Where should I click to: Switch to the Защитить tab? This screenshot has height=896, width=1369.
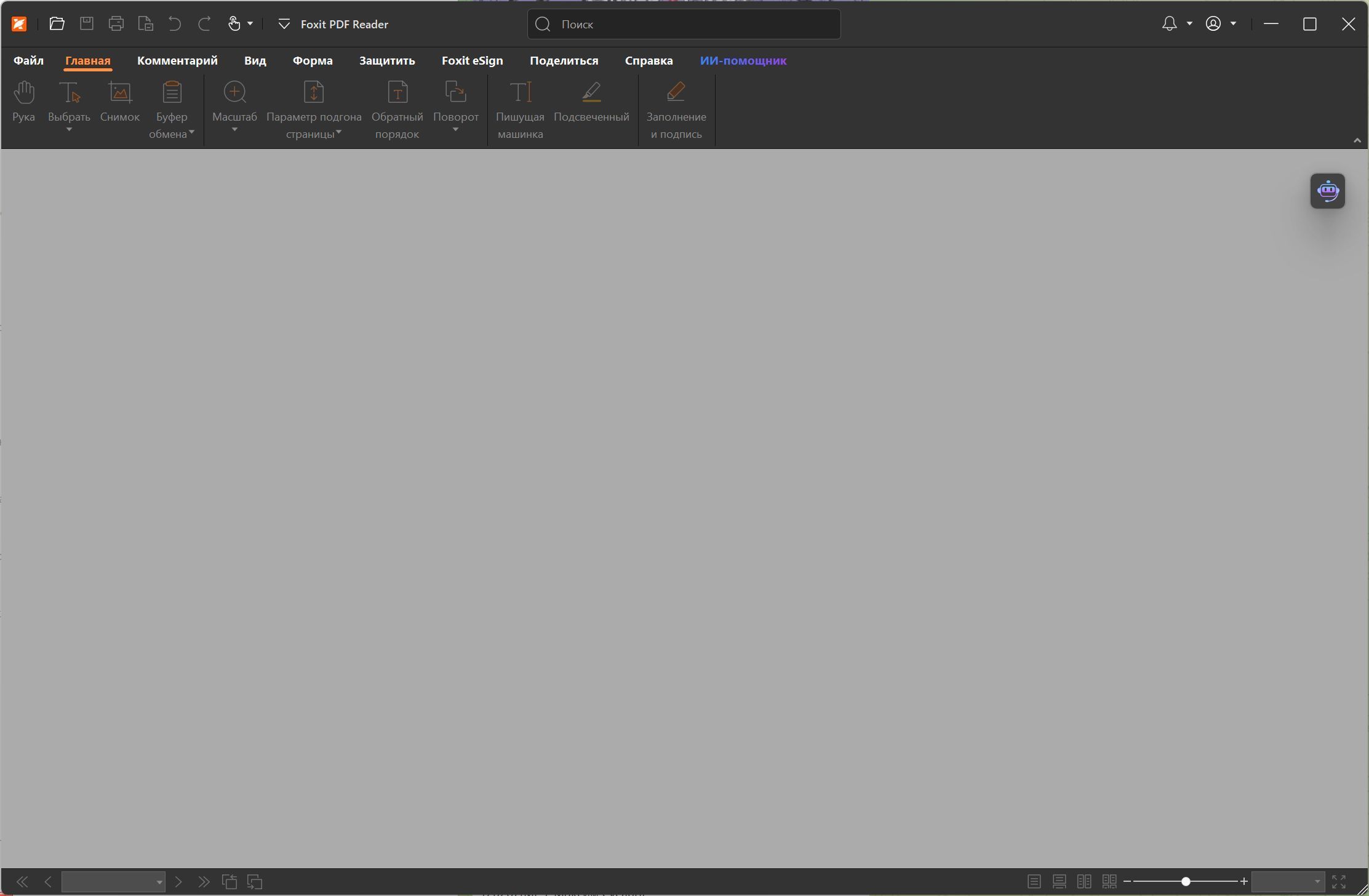pyautogui.click(x=387, y=60)
